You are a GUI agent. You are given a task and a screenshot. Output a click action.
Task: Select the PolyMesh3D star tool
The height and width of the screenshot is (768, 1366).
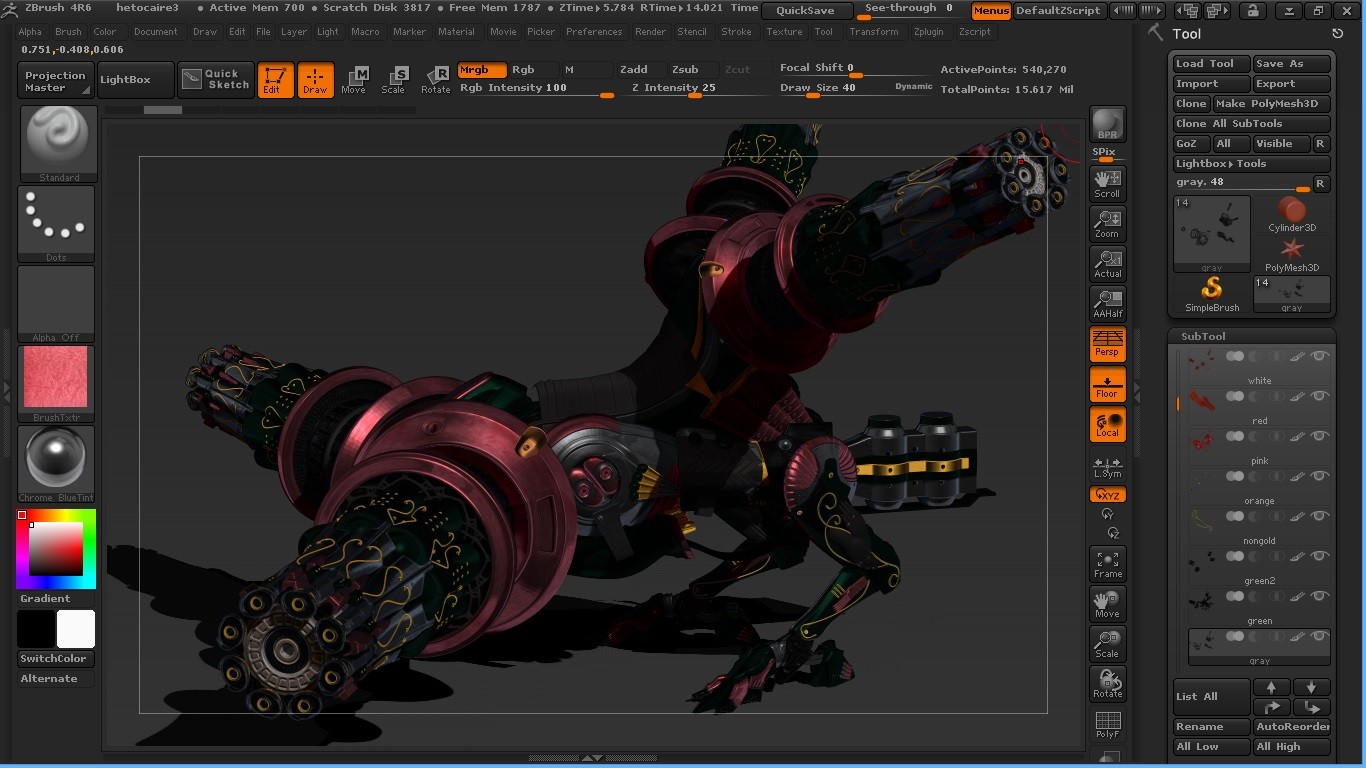point(1292,254)
